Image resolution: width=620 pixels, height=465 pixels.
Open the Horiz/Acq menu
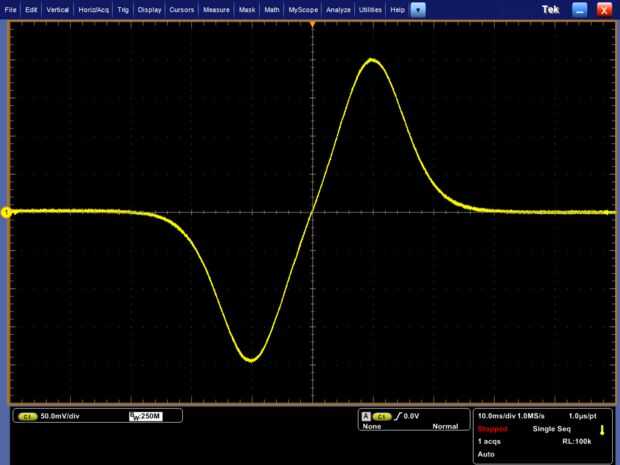(93, 9)
